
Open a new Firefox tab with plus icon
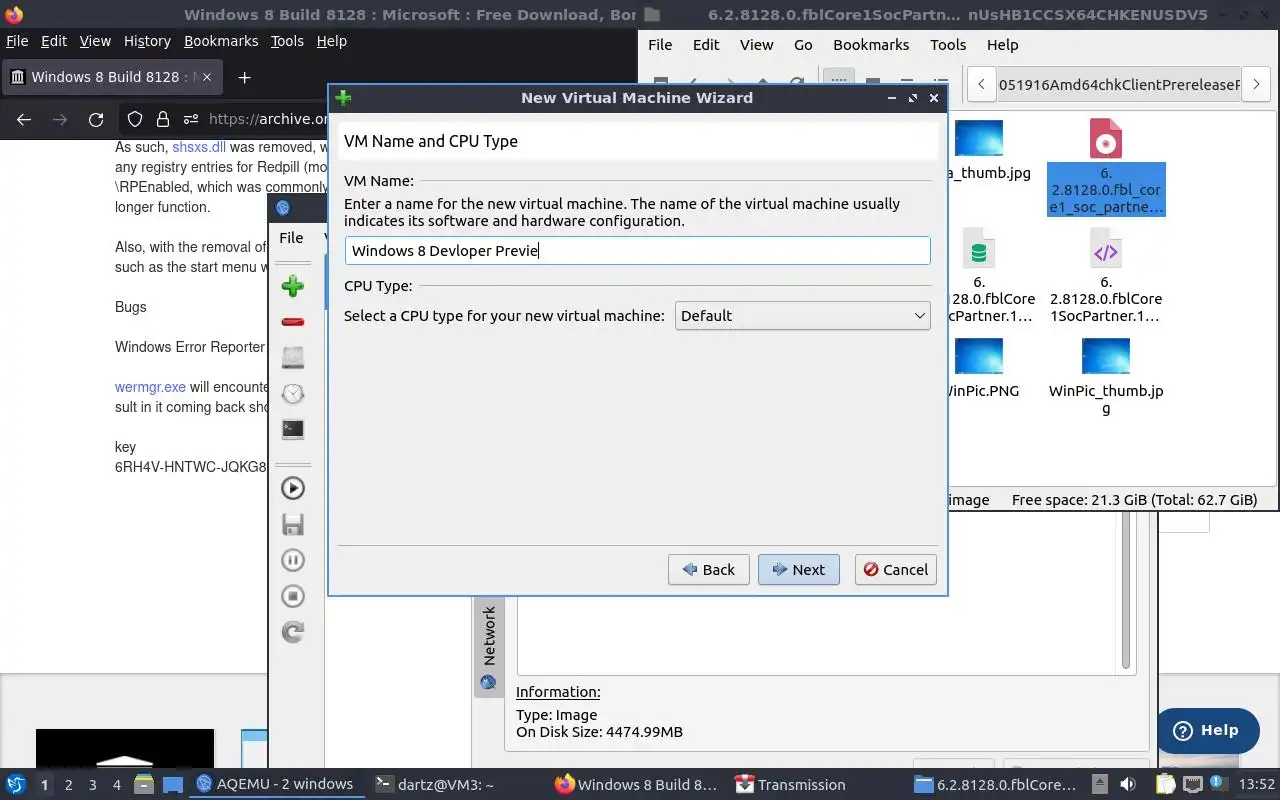[x=244, y=77]
